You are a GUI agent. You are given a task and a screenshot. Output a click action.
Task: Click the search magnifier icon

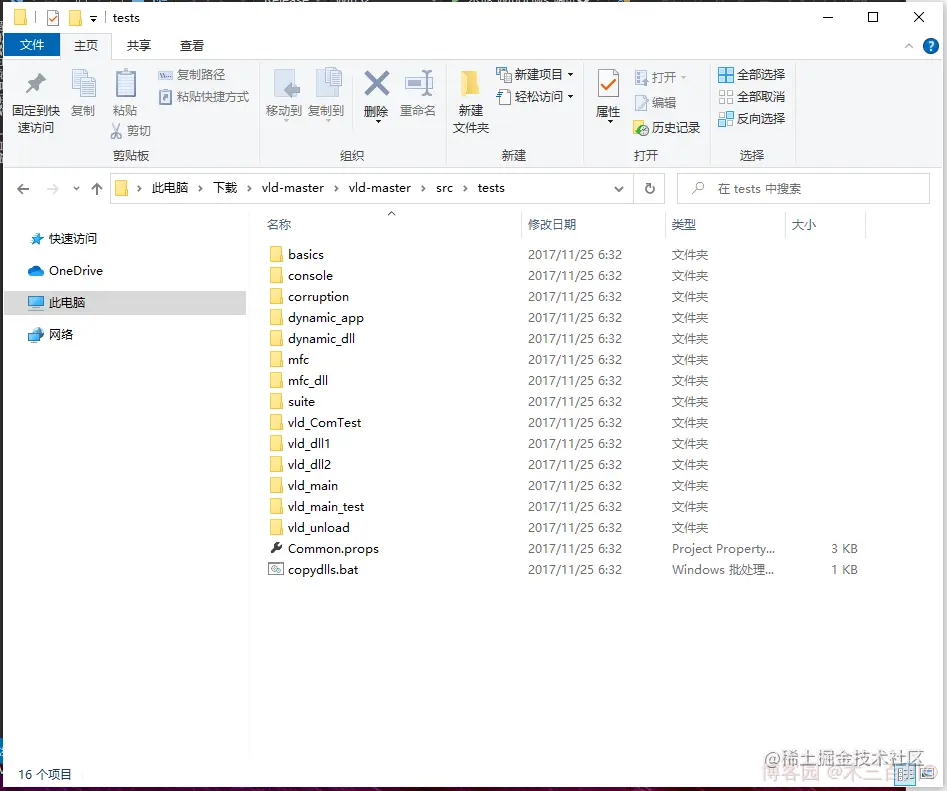tap(698, 188)
